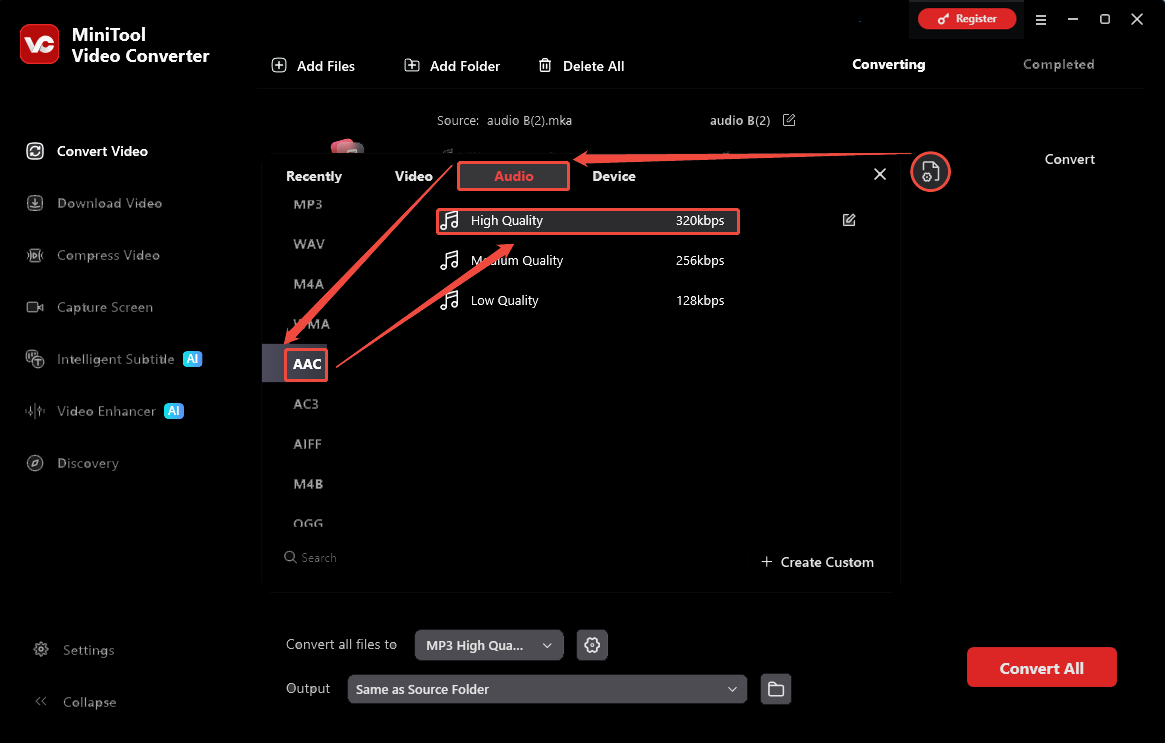1165x743 pixels.
Task: Select the M4B format
Action: pyautogui.click(x=308, y=484)
